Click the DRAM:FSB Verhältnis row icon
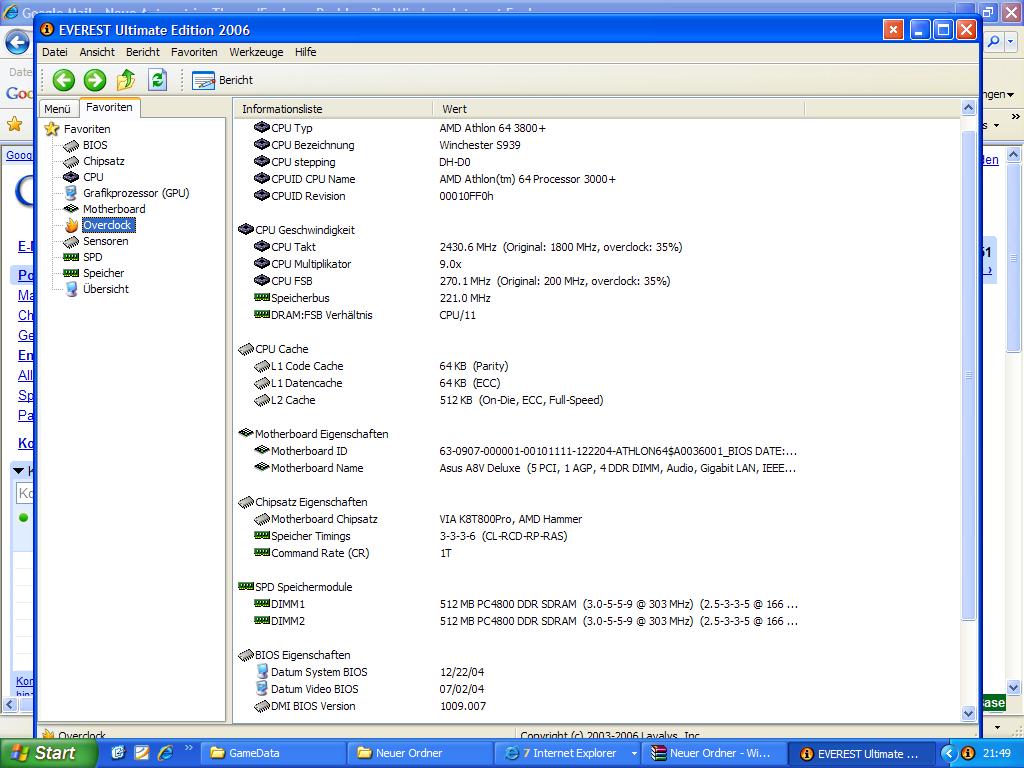 coord(262,314)
